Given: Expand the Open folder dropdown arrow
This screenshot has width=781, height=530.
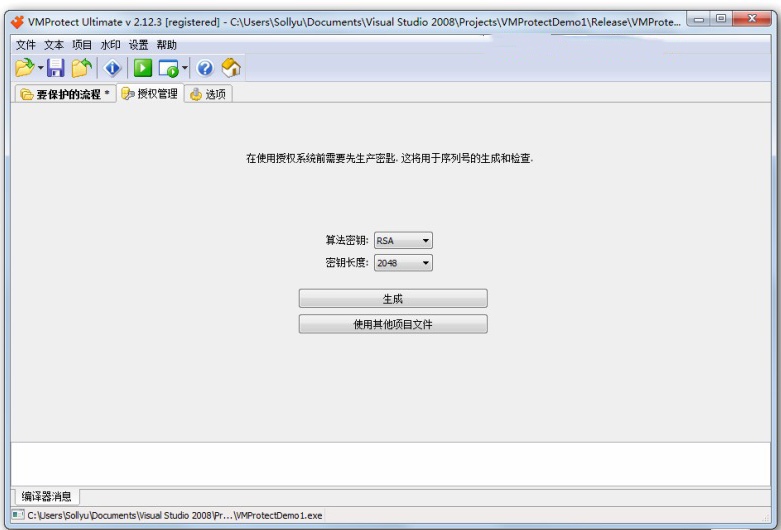Looking at the screenshot, I should click(40, 68).
